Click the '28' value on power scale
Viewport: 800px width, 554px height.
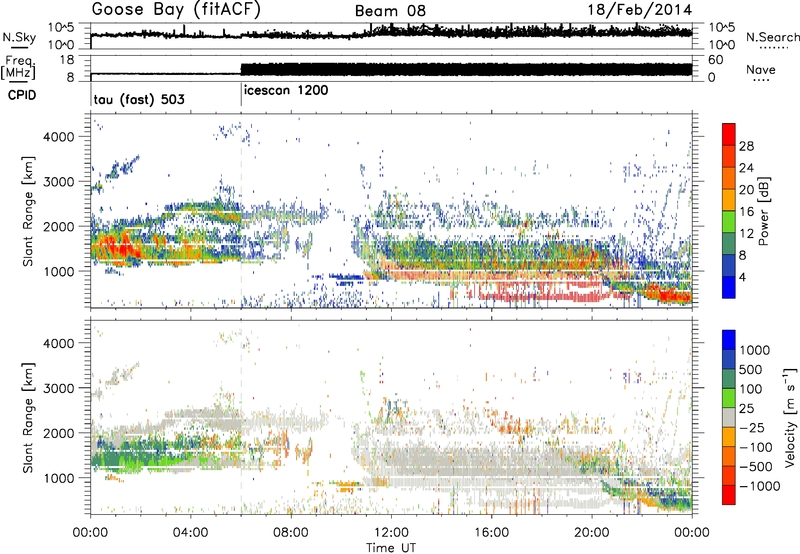point(746,146)
